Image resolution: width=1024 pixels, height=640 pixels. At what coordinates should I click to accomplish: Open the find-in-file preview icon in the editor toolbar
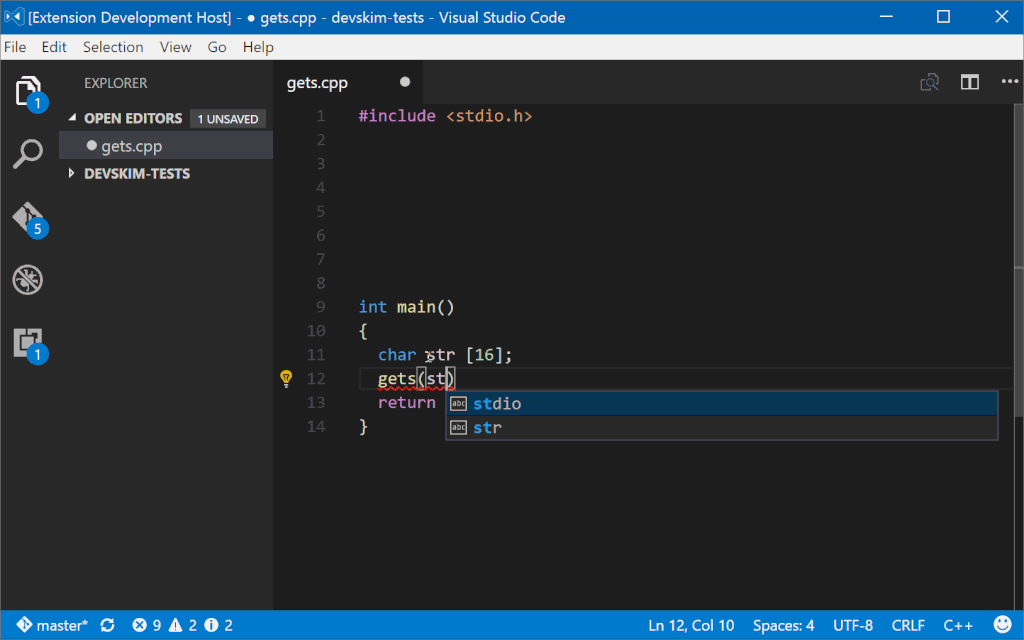[929, 82]
